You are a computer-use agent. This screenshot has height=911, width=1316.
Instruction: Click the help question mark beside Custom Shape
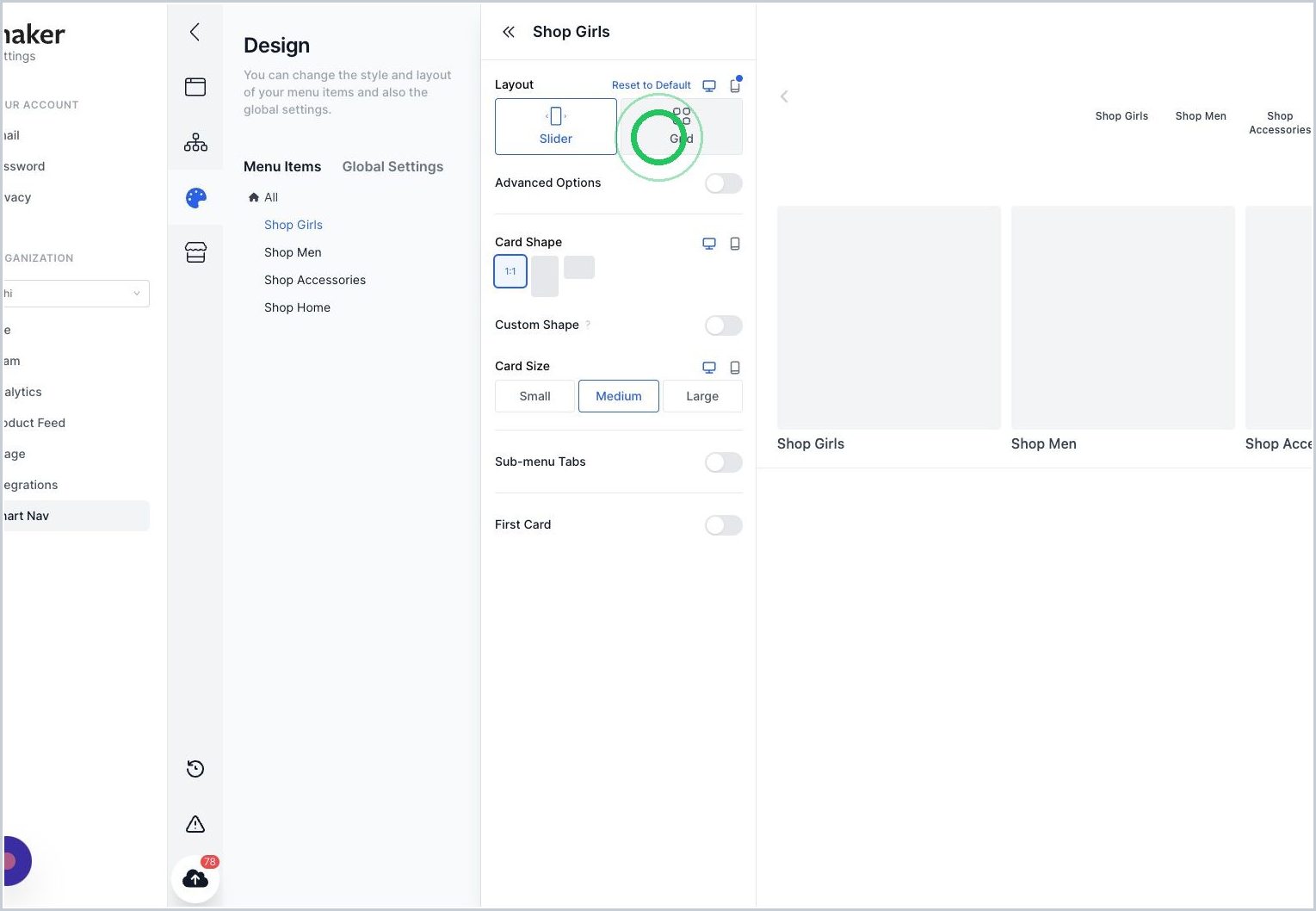[588, 325]
